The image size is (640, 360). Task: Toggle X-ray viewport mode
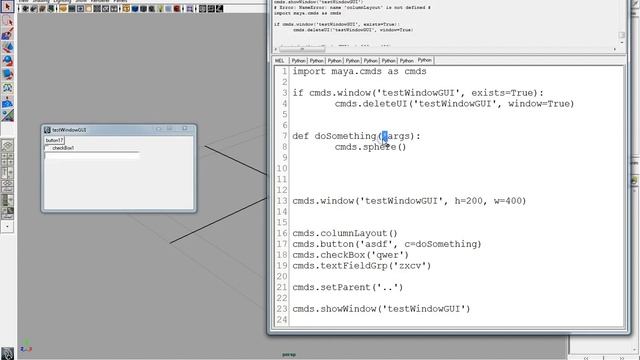pyautogui.click(x=202, y=9)
